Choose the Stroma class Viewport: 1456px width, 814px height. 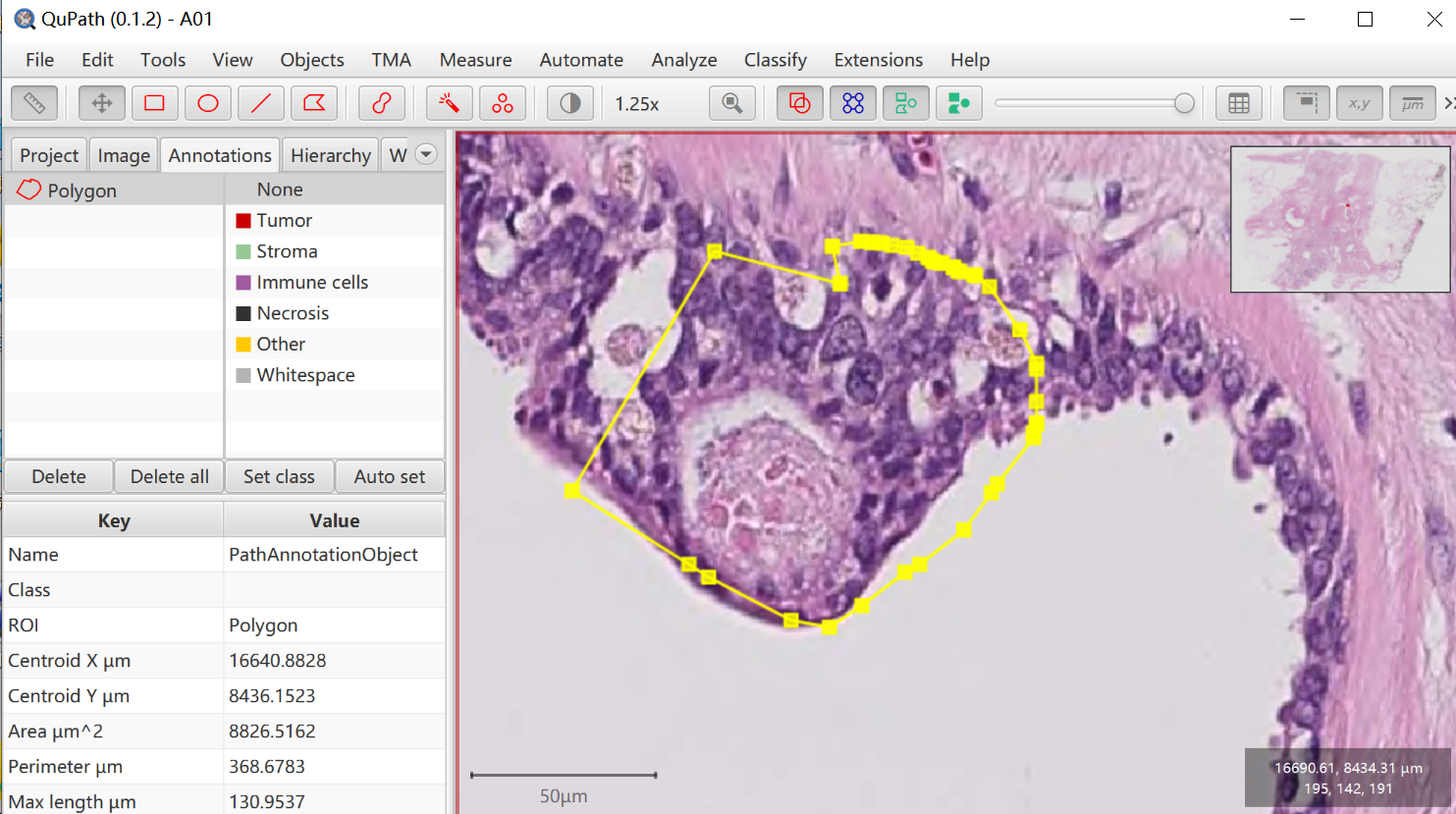(x=335, y=251)
